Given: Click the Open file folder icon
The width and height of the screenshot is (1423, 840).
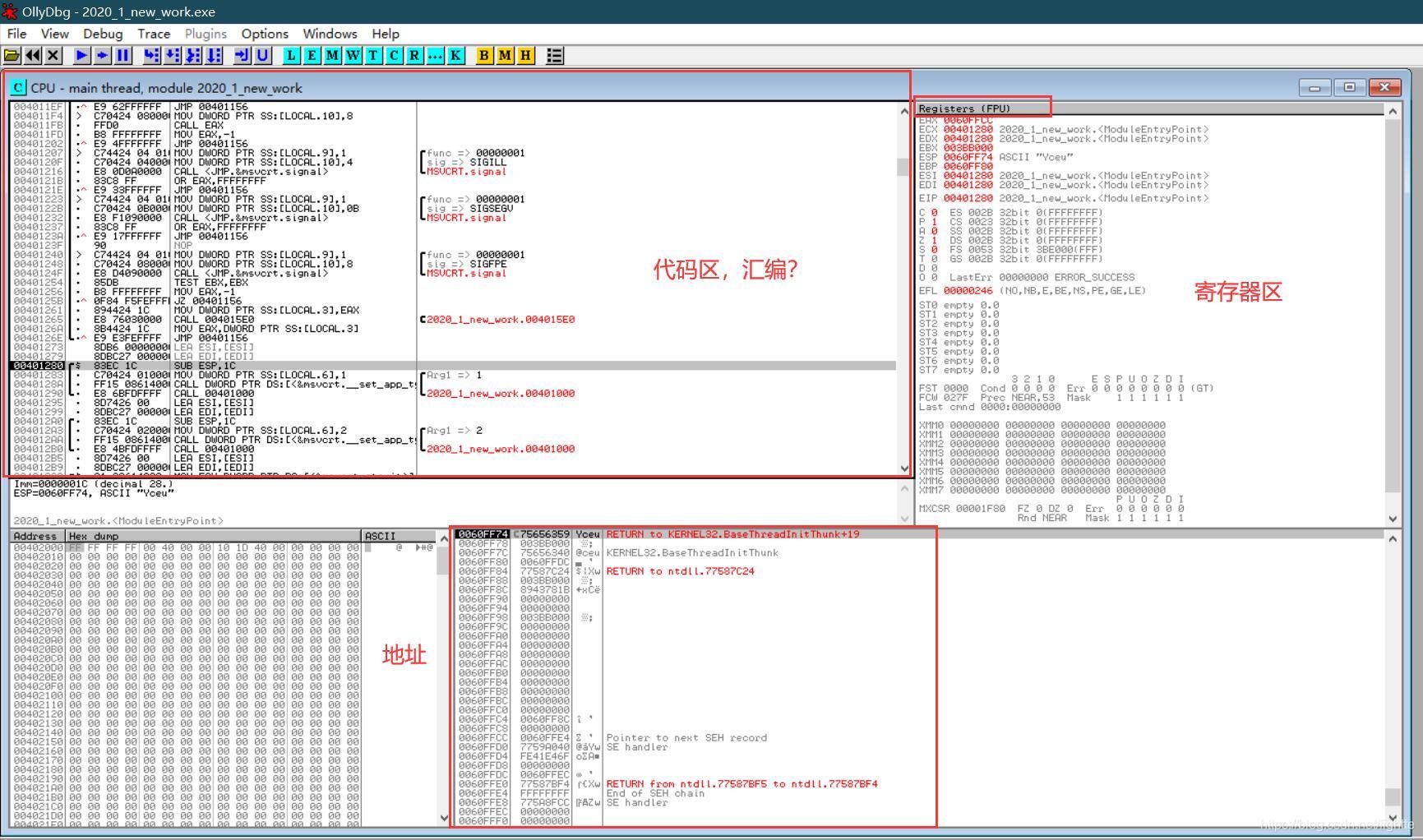Looking at the screenshot, I should (x=12, y=55).
